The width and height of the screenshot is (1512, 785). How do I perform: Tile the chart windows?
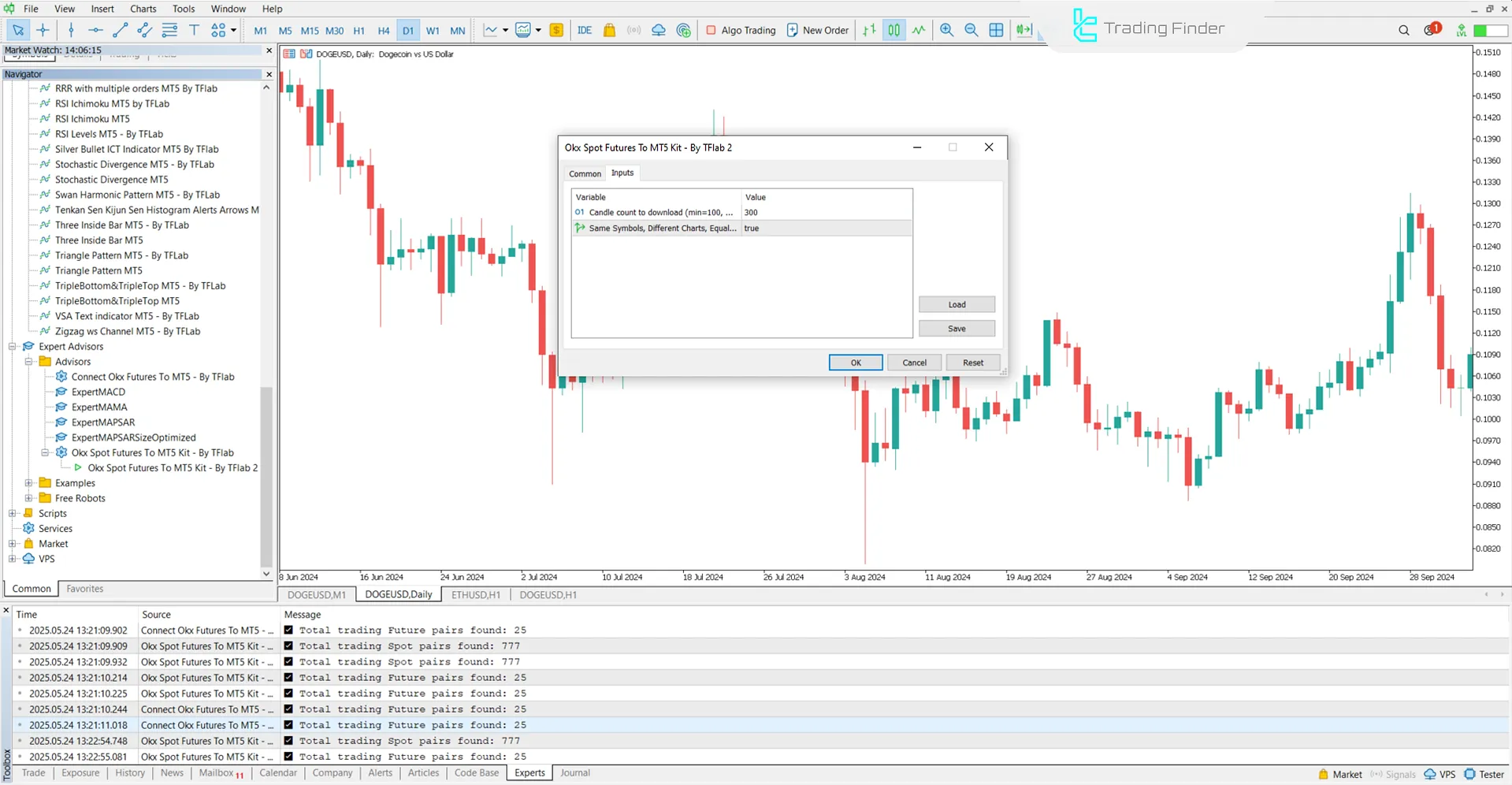click(996, 30)
